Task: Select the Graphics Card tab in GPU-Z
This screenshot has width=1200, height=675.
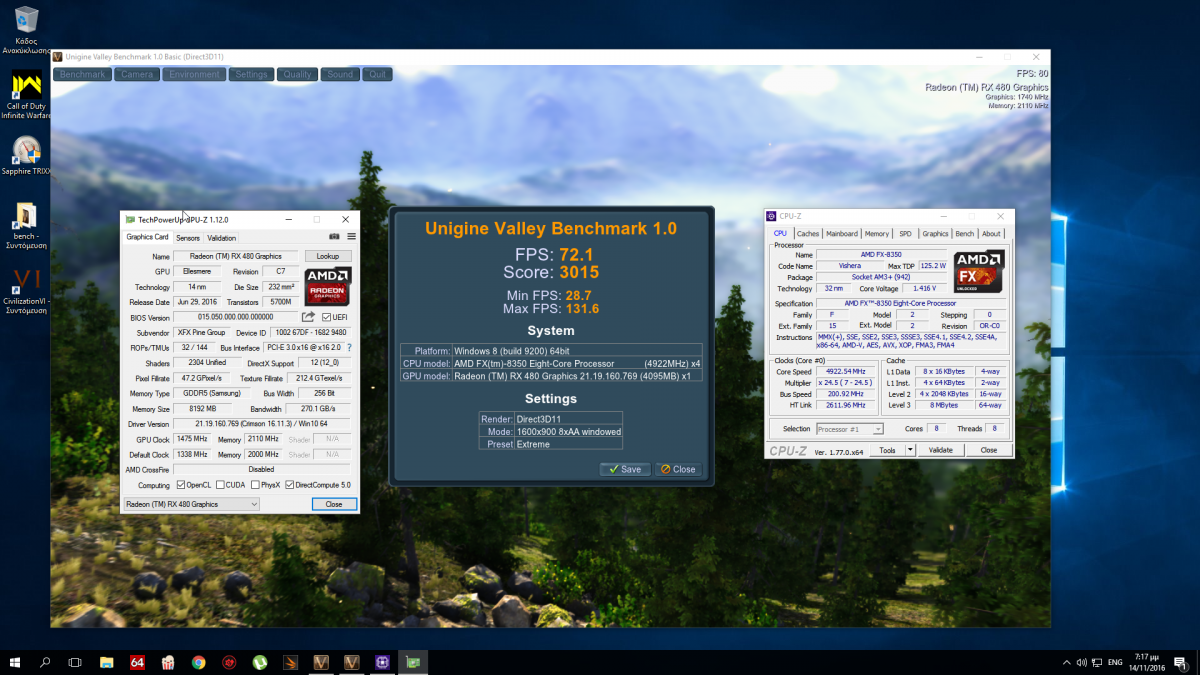Action: tap(147, 237)
